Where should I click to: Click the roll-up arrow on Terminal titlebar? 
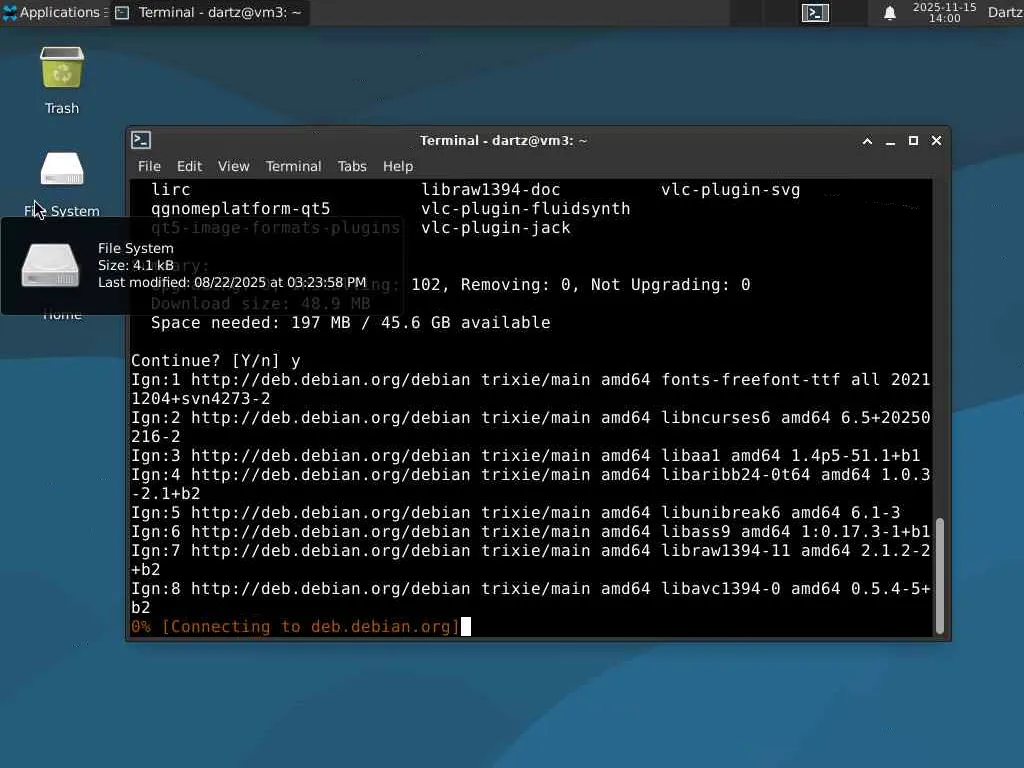click(x=867, y=141)
